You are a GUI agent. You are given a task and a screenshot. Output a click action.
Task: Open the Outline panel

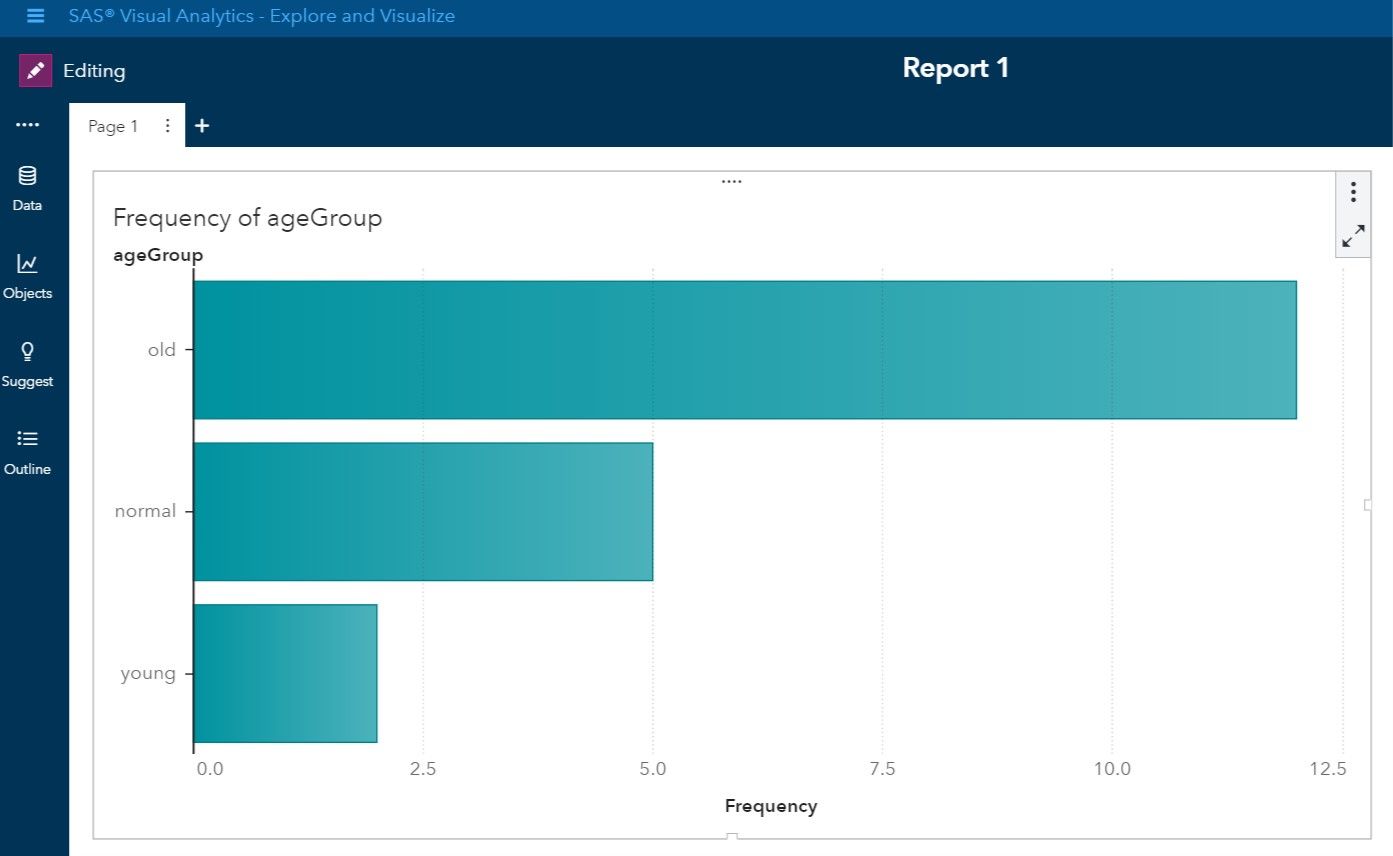point(27,452)
